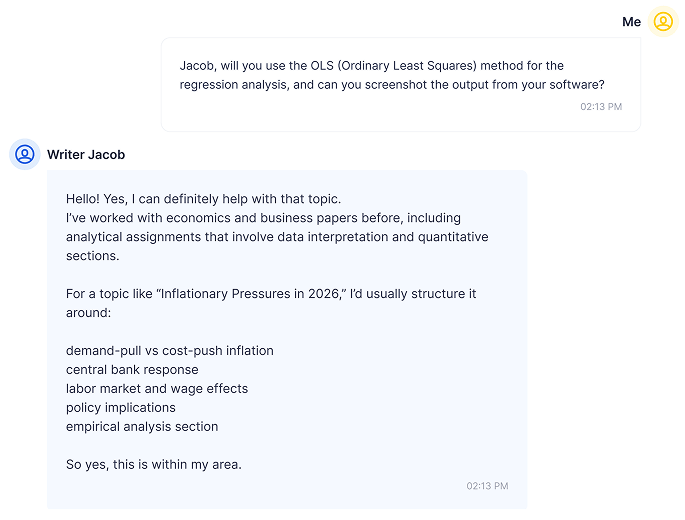The height and width of the screenshot is (520, 685).
Task: Click the "policy implications" line
Action: point(120,408)
